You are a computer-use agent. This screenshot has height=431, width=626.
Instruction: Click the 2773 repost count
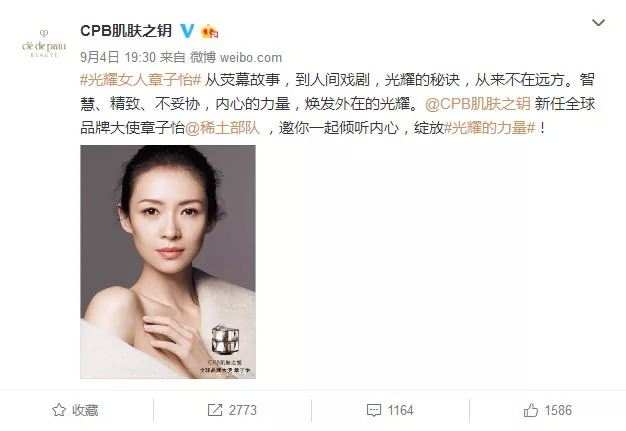coord(243,410)
